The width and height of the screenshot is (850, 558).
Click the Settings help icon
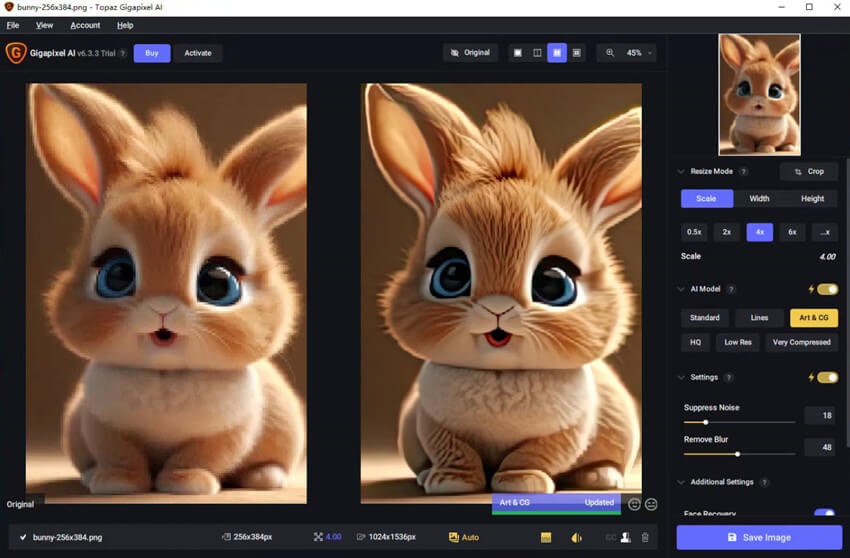point(729,377)
